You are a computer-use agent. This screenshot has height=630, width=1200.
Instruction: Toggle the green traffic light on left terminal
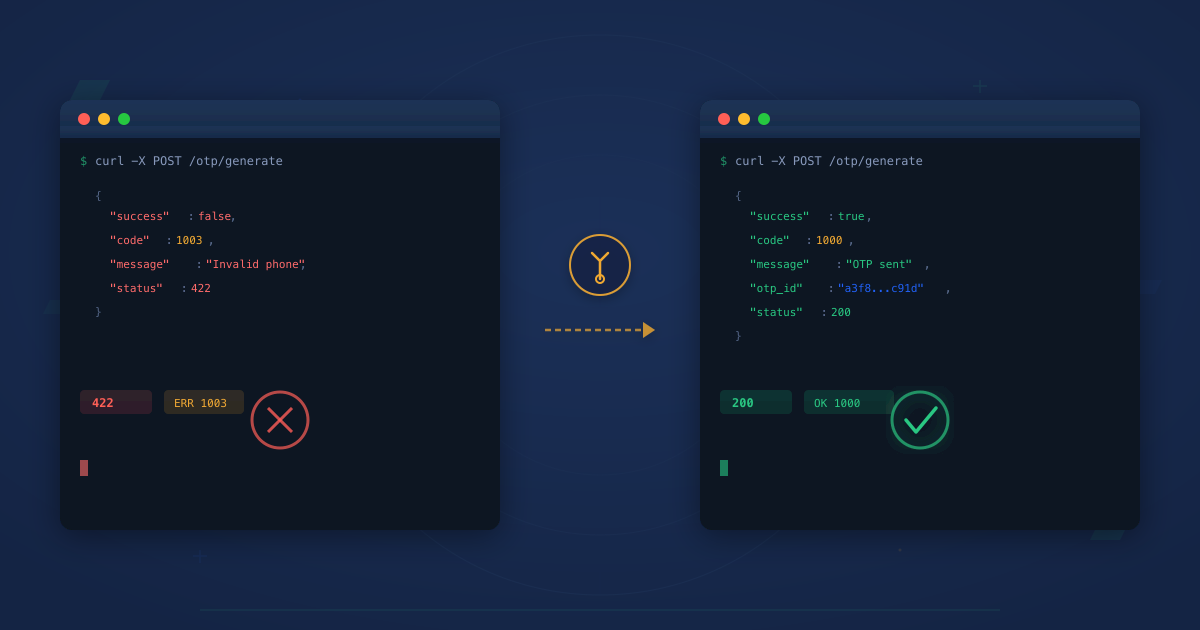[x=124, y=118]
